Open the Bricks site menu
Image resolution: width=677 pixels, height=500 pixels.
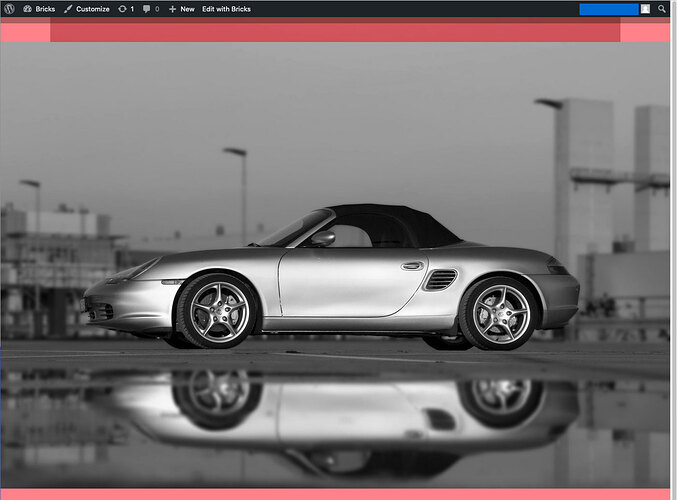click(39, 9)
